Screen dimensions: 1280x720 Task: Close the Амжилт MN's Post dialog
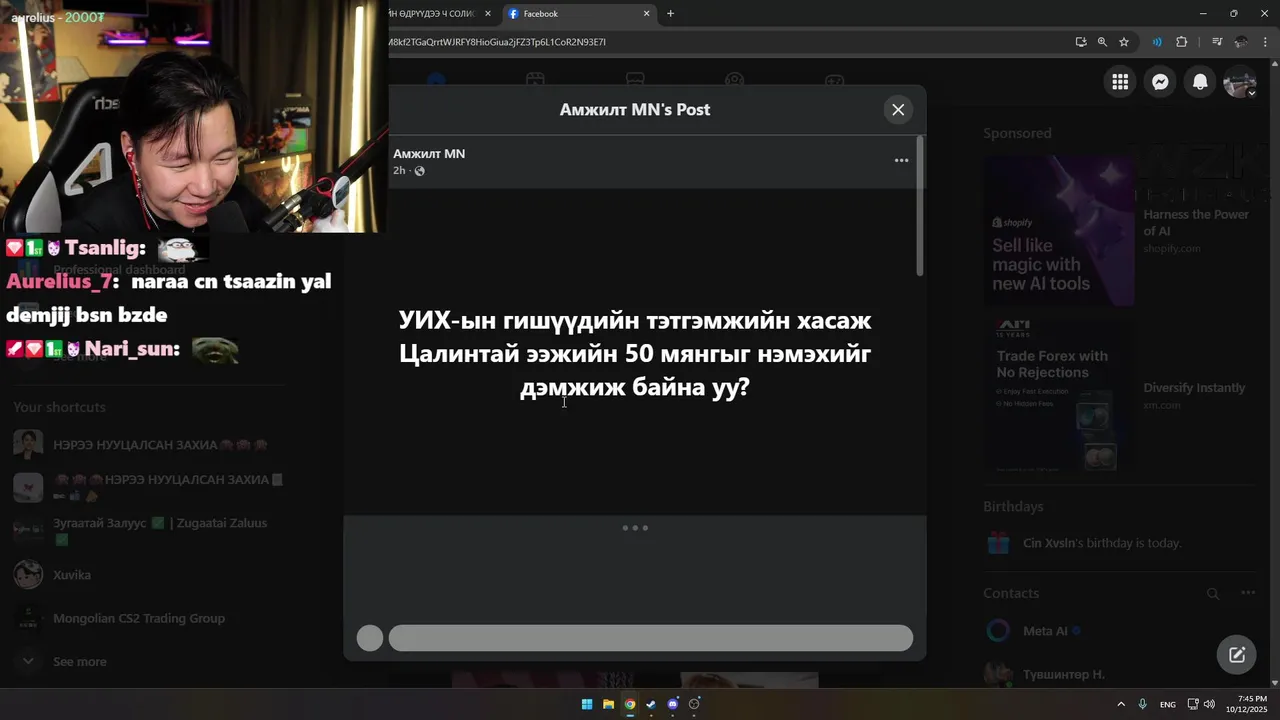point(898,110)
